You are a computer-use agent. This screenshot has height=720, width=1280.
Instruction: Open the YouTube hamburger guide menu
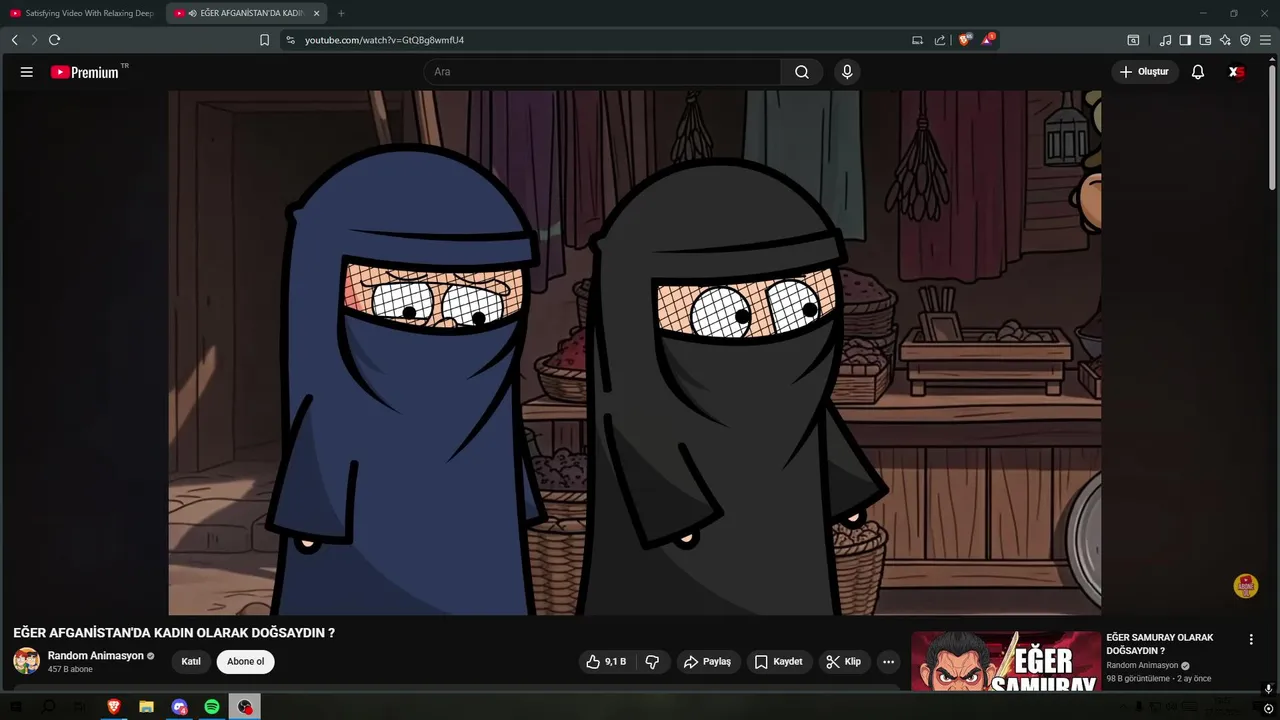(x=27, y=72)
